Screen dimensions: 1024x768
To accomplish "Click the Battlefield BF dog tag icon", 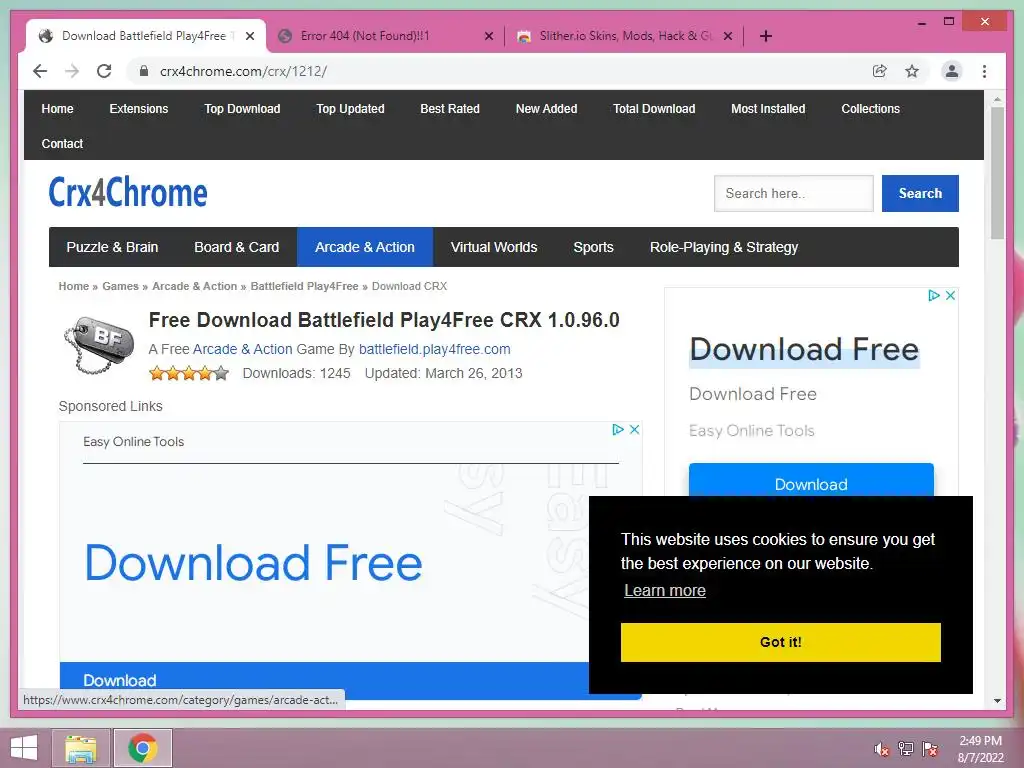I will click(99, 345).
